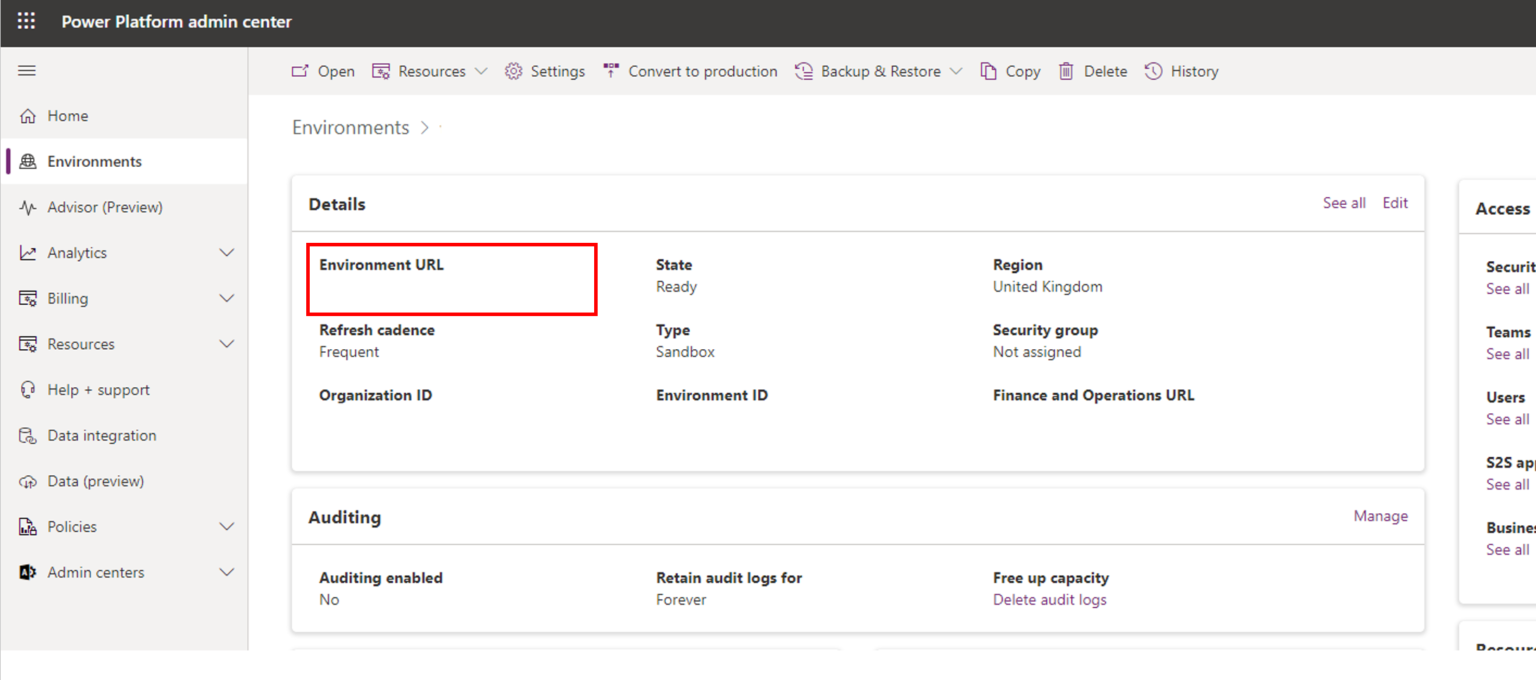Screen dimensions: 1536x680
Task: Go to Home in the sidebar
Action: 124,116
